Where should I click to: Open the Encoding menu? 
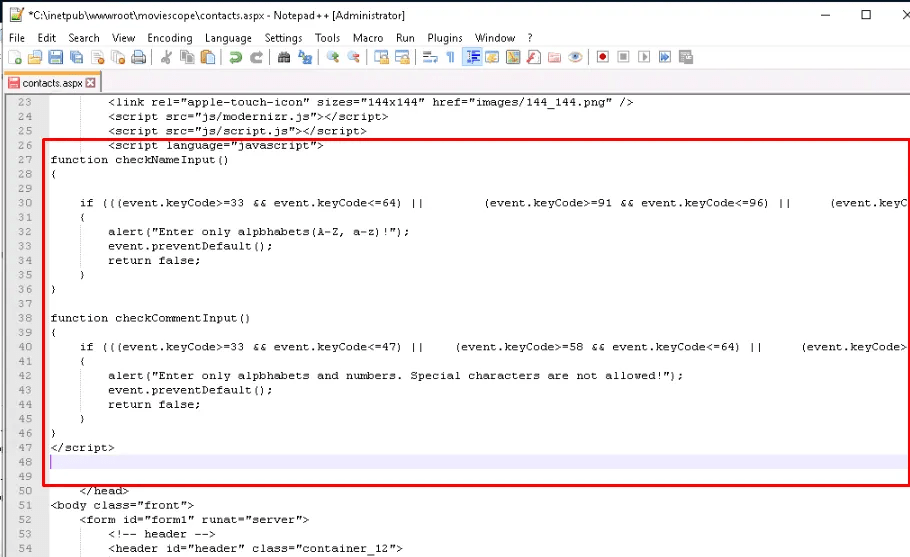tap(169, 38)
